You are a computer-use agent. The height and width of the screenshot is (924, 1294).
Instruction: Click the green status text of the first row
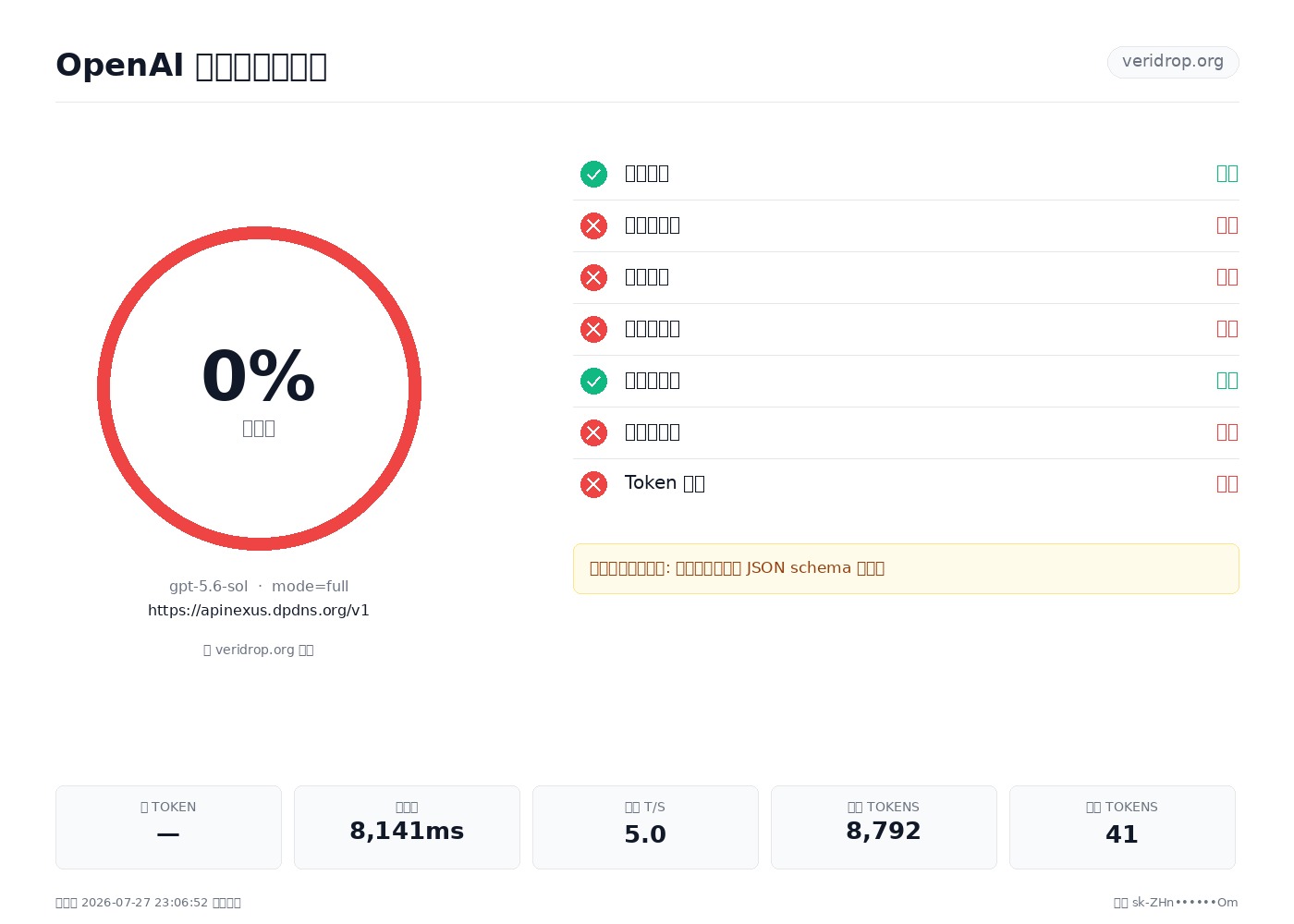(x=1227, y=174)
